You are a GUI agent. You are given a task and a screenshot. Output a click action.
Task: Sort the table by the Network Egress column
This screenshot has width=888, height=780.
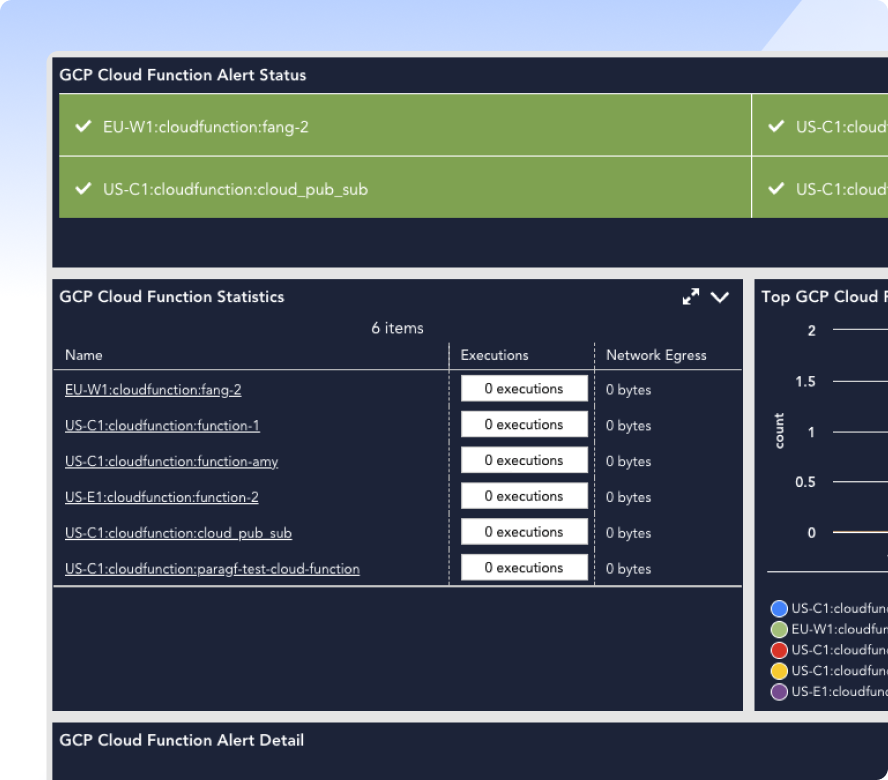click(x=656, y=355)
